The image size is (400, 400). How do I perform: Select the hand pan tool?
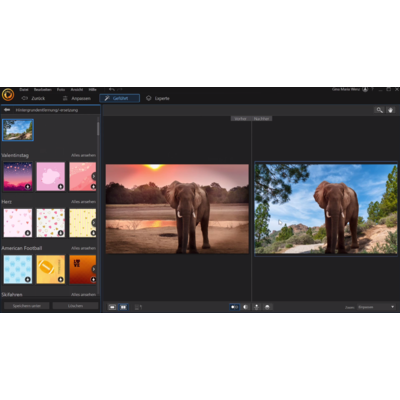click(391, 110)
